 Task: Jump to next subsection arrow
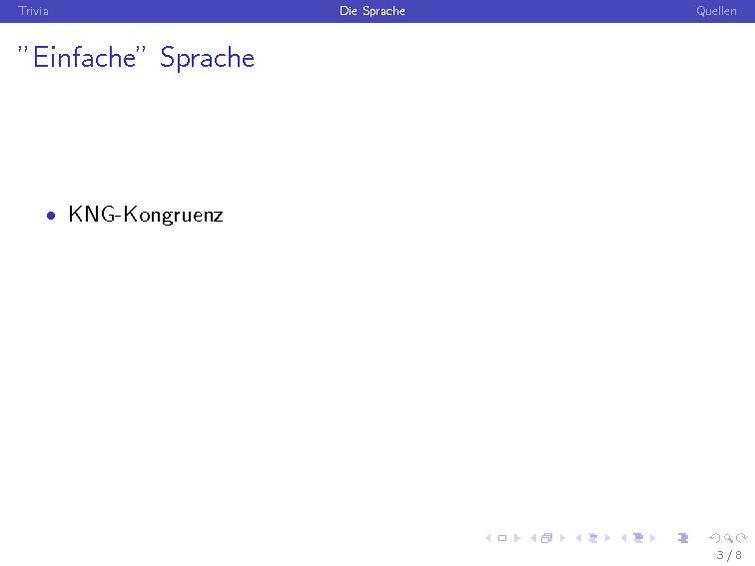[x=607, y=538]
